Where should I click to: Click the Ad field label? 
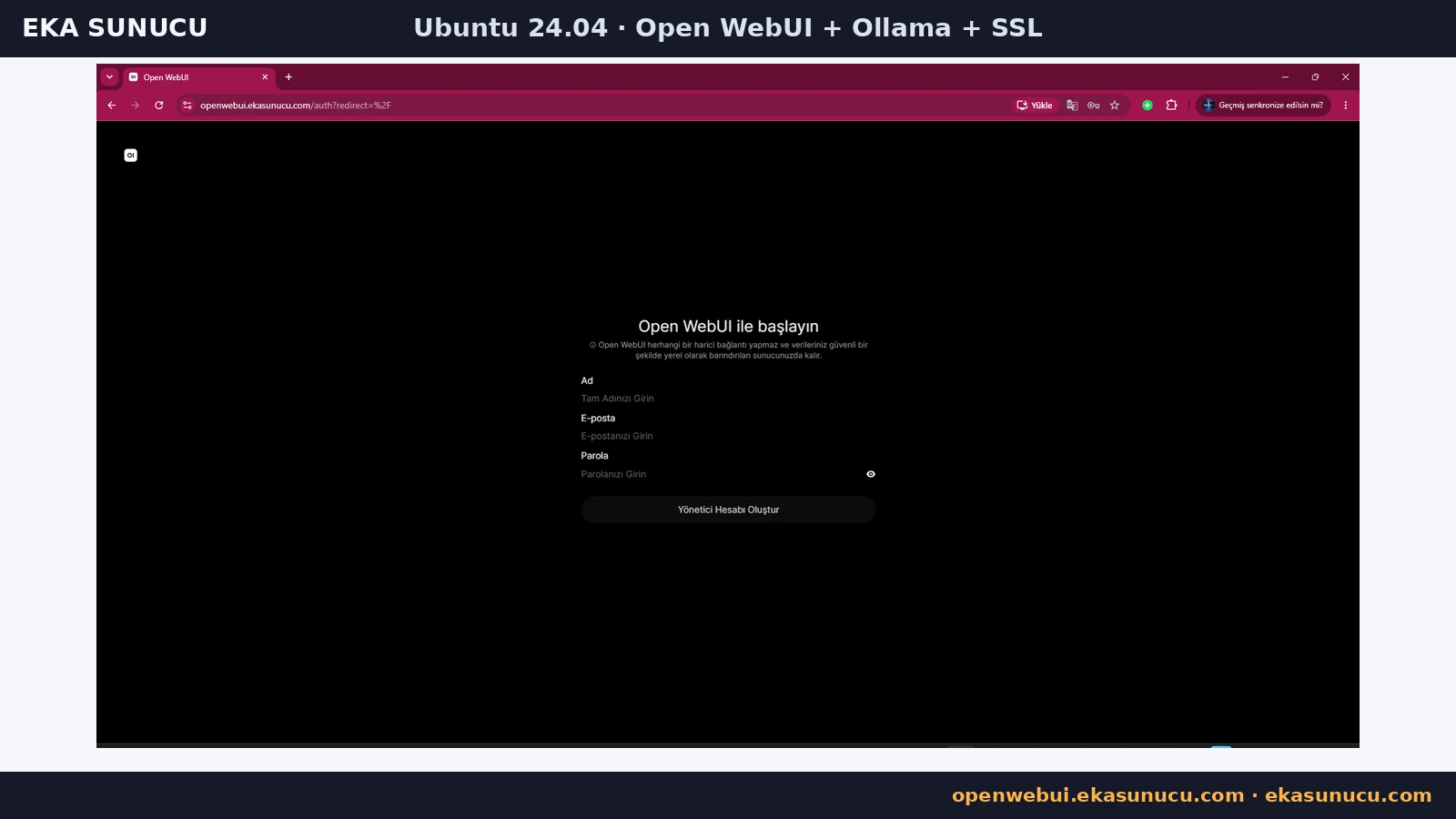click(587, 381)
